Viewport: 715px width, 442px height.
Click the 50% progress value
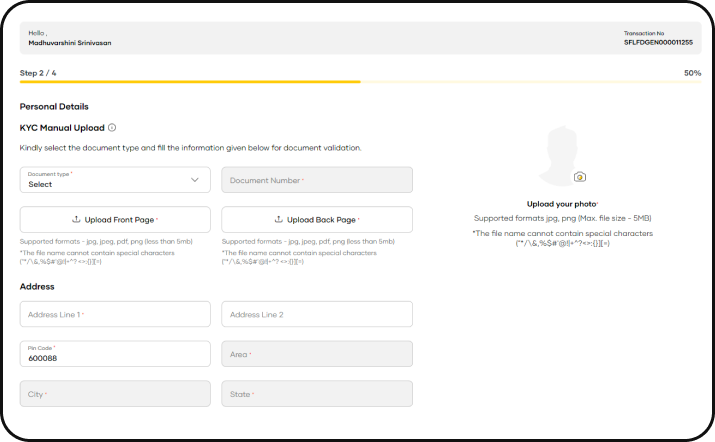pos(692,73)
